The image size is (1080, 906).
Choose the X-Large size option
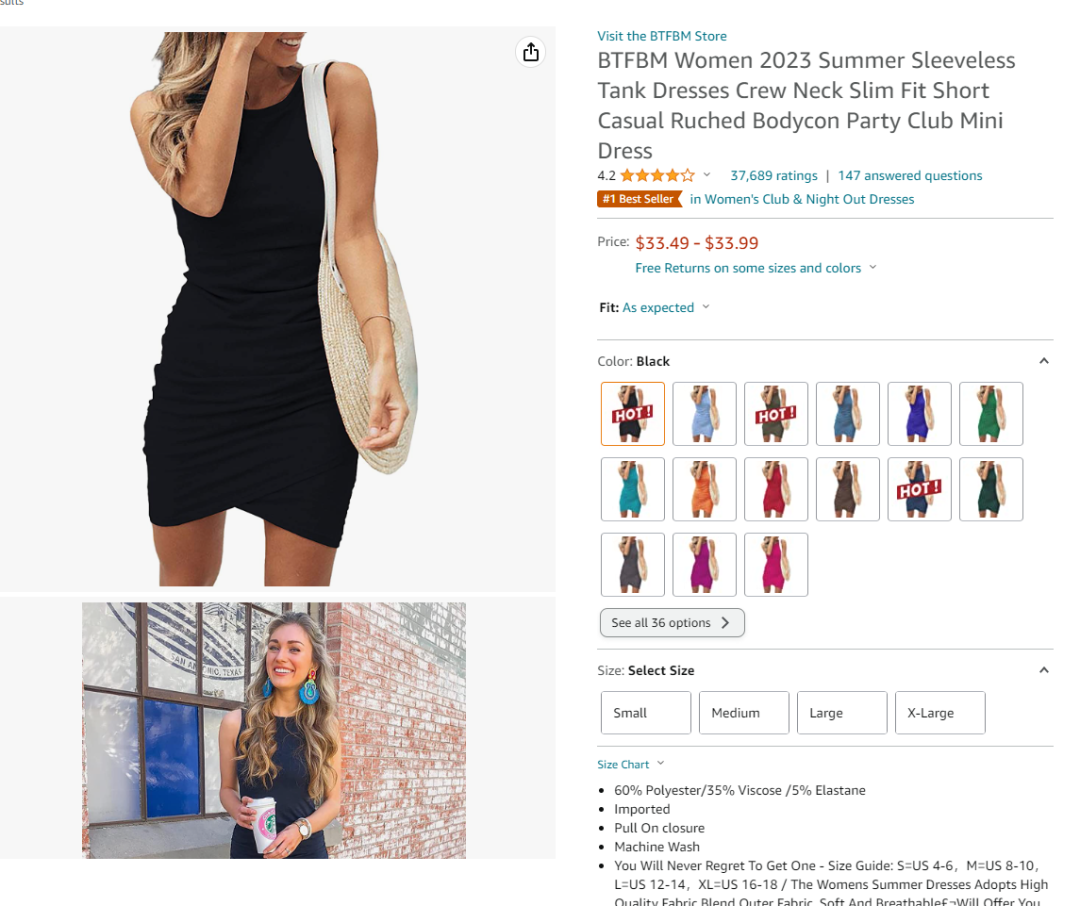point(940,712)
